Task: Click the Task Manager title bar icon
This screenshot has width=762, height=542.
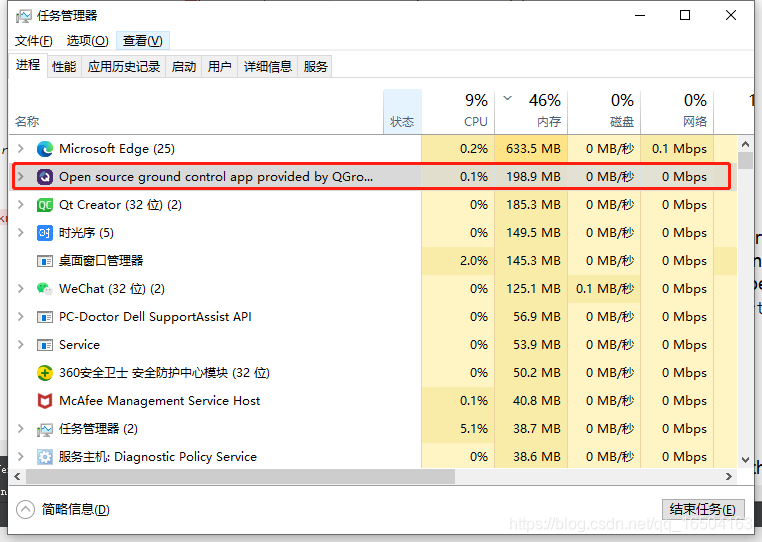Action: pyautogui.click(x=23, y=16)
